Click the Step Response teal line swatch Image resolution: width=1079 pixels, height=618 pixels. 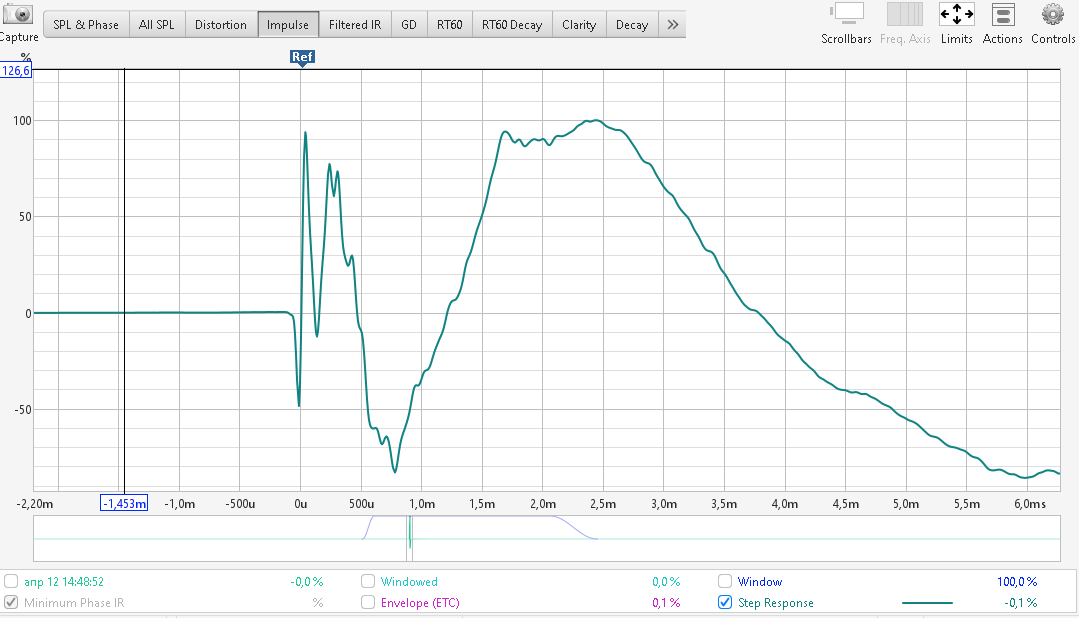pos(927,603)
